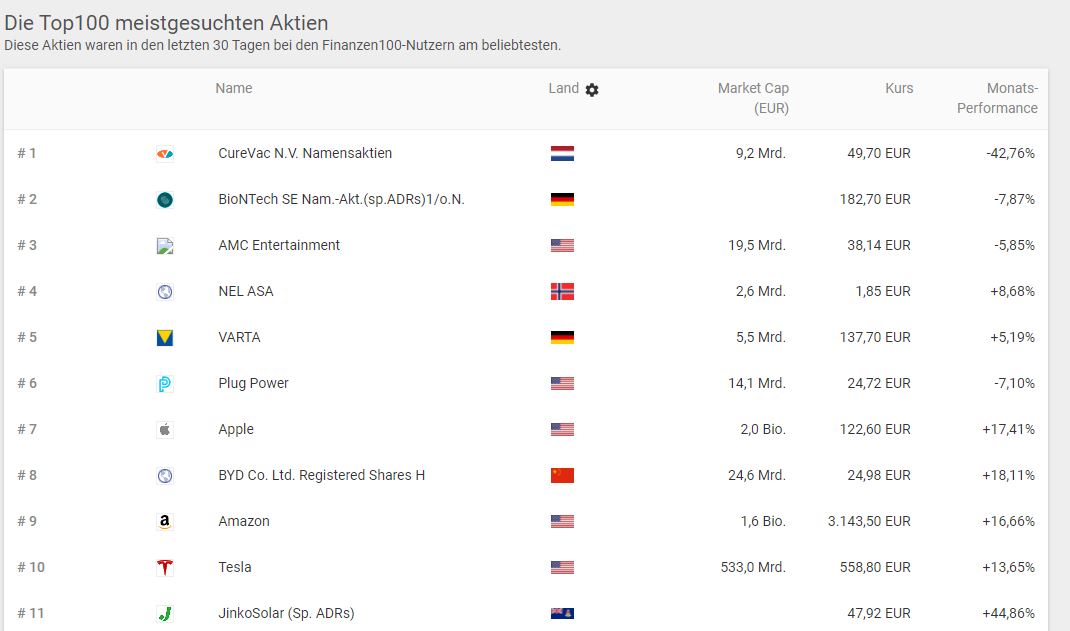Open CureVac N.V. Namensaktien stock page
Screen dimensions: 1070x631
tap(305, 153)
